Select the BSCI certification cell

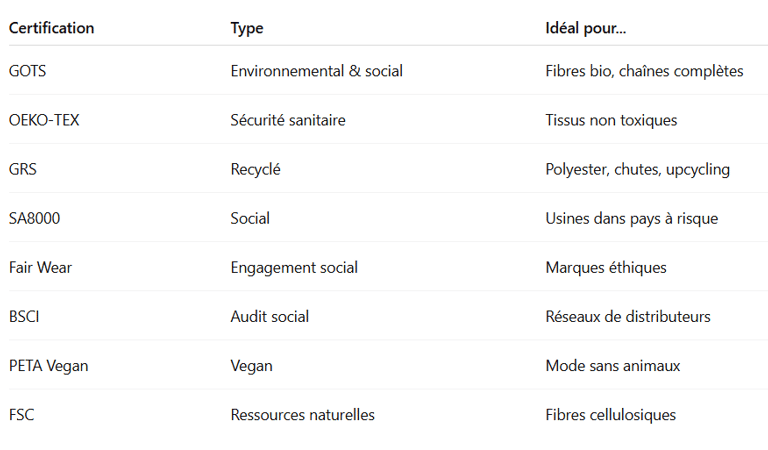pos(25,316)
